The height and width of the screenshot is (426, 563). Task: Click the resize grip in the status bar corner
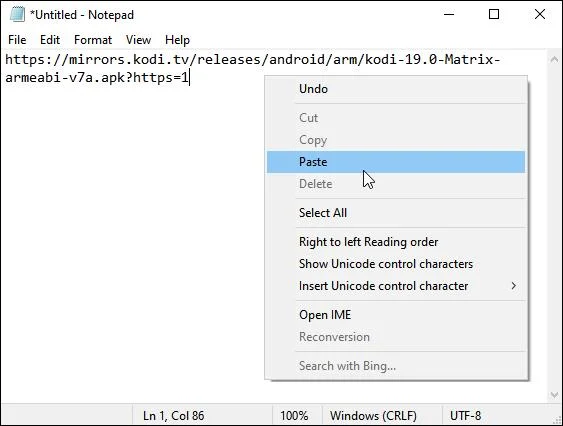pos(557,420)
